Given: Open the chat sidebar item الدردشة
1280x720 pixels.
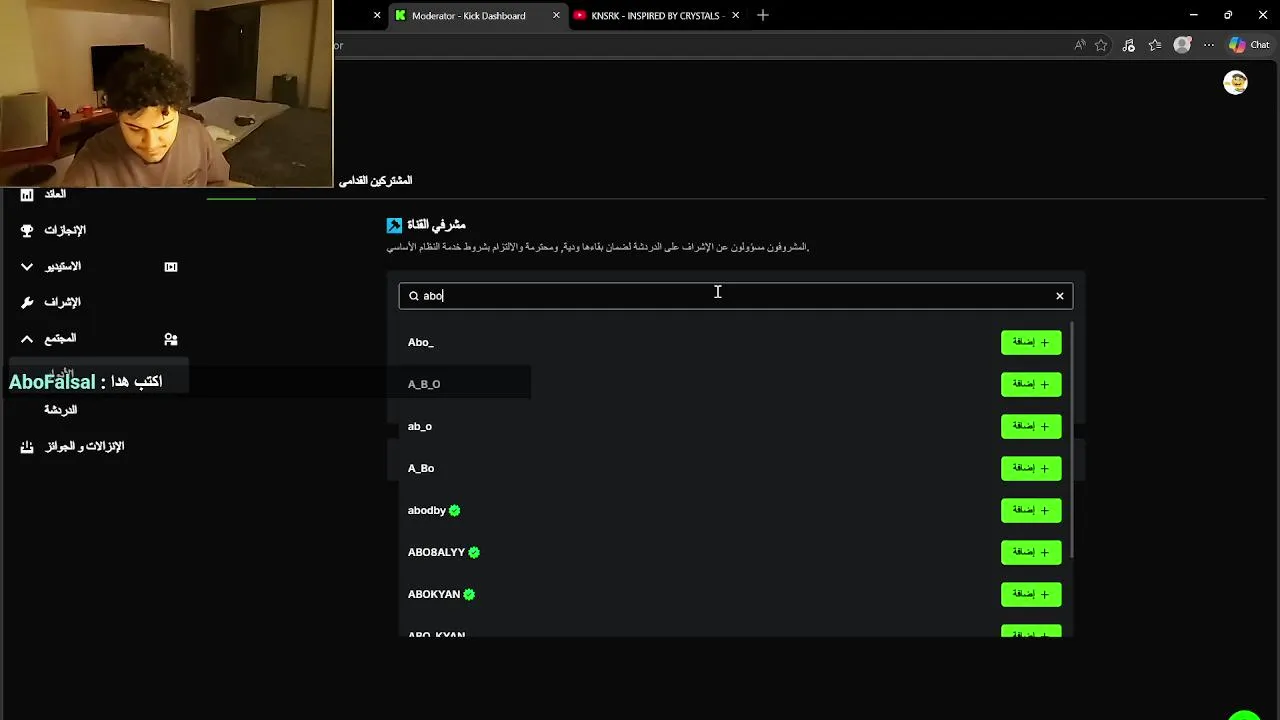Looking at the screenshot, I should (61, 410).
